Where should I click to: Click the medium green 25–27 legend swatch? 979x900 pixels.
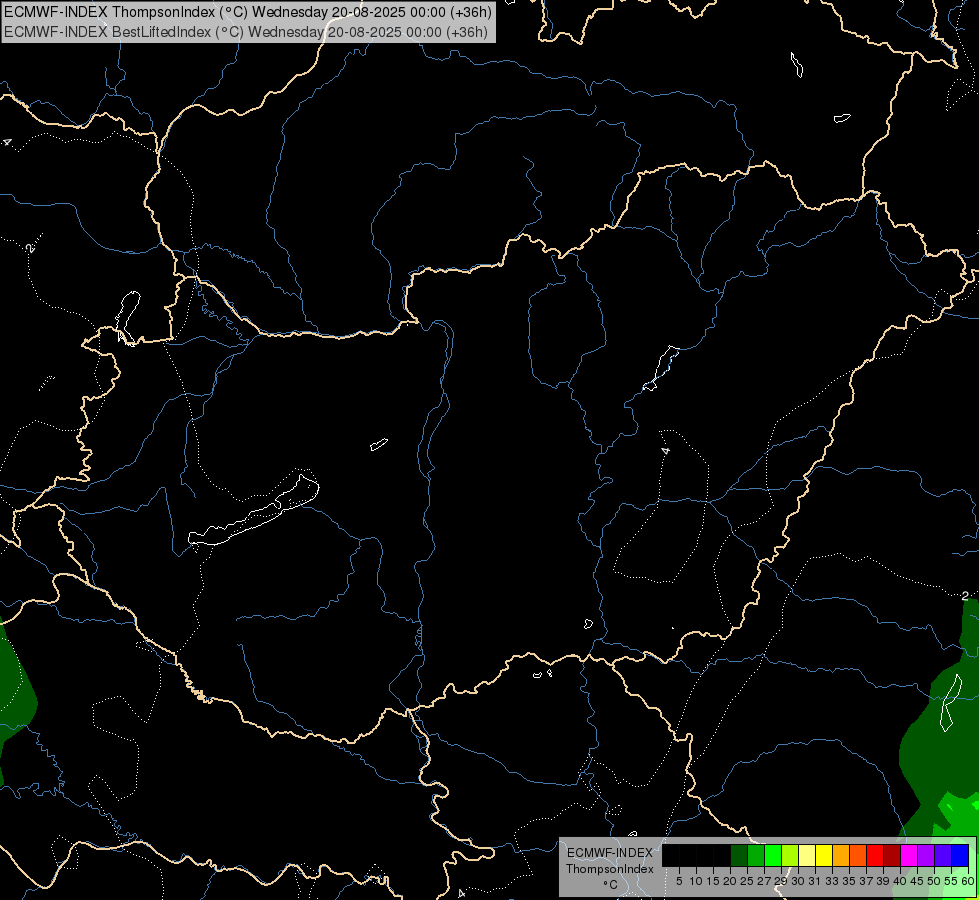click(x=756, y=855)
